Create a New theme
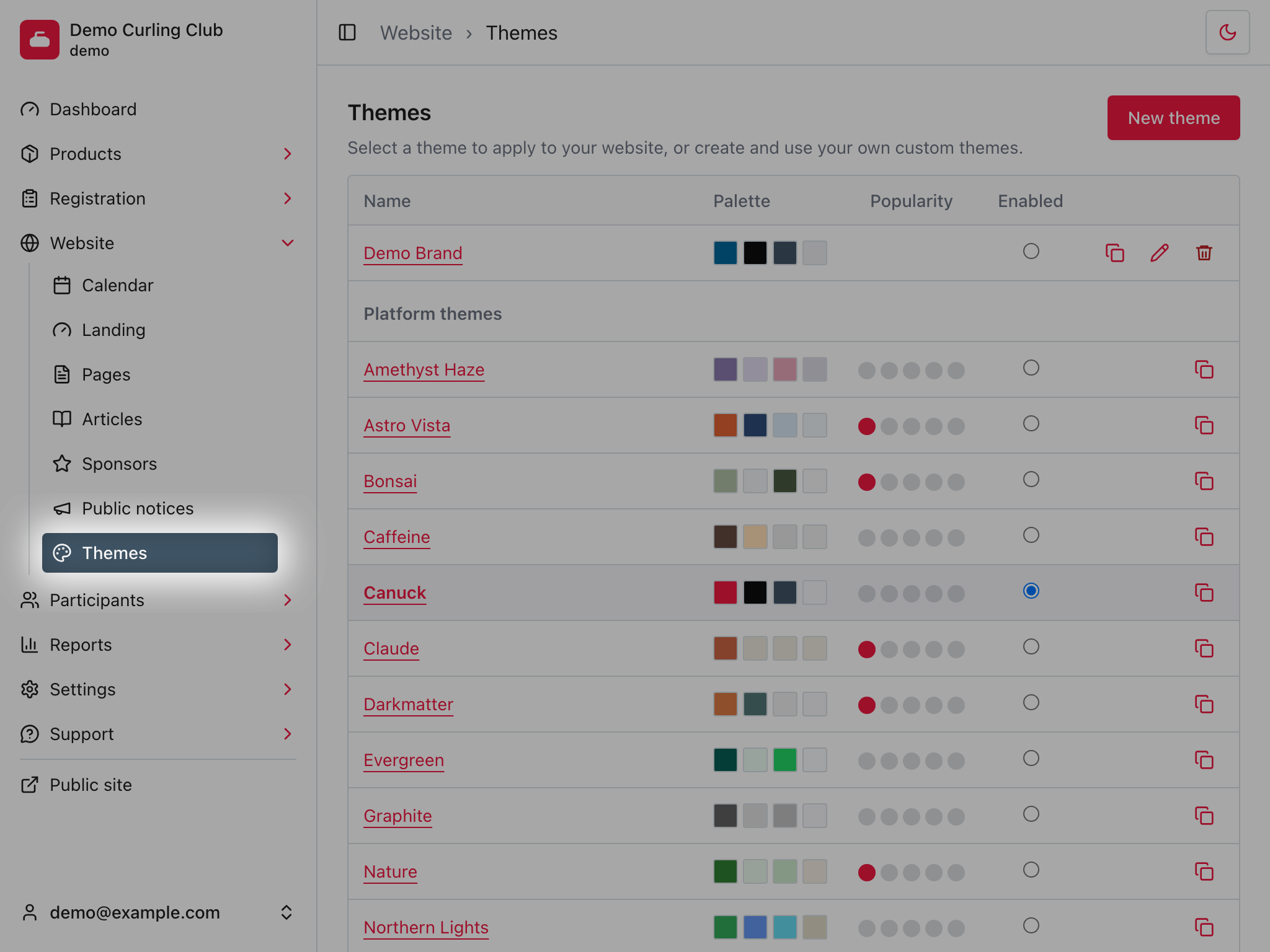1270x952 pixels. [1173, 118]
